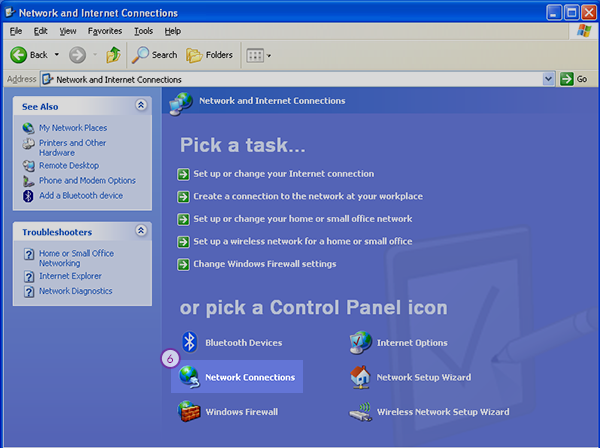600x448 pixels.
Task: Click Set up home or small office network link
Action: 303,219
